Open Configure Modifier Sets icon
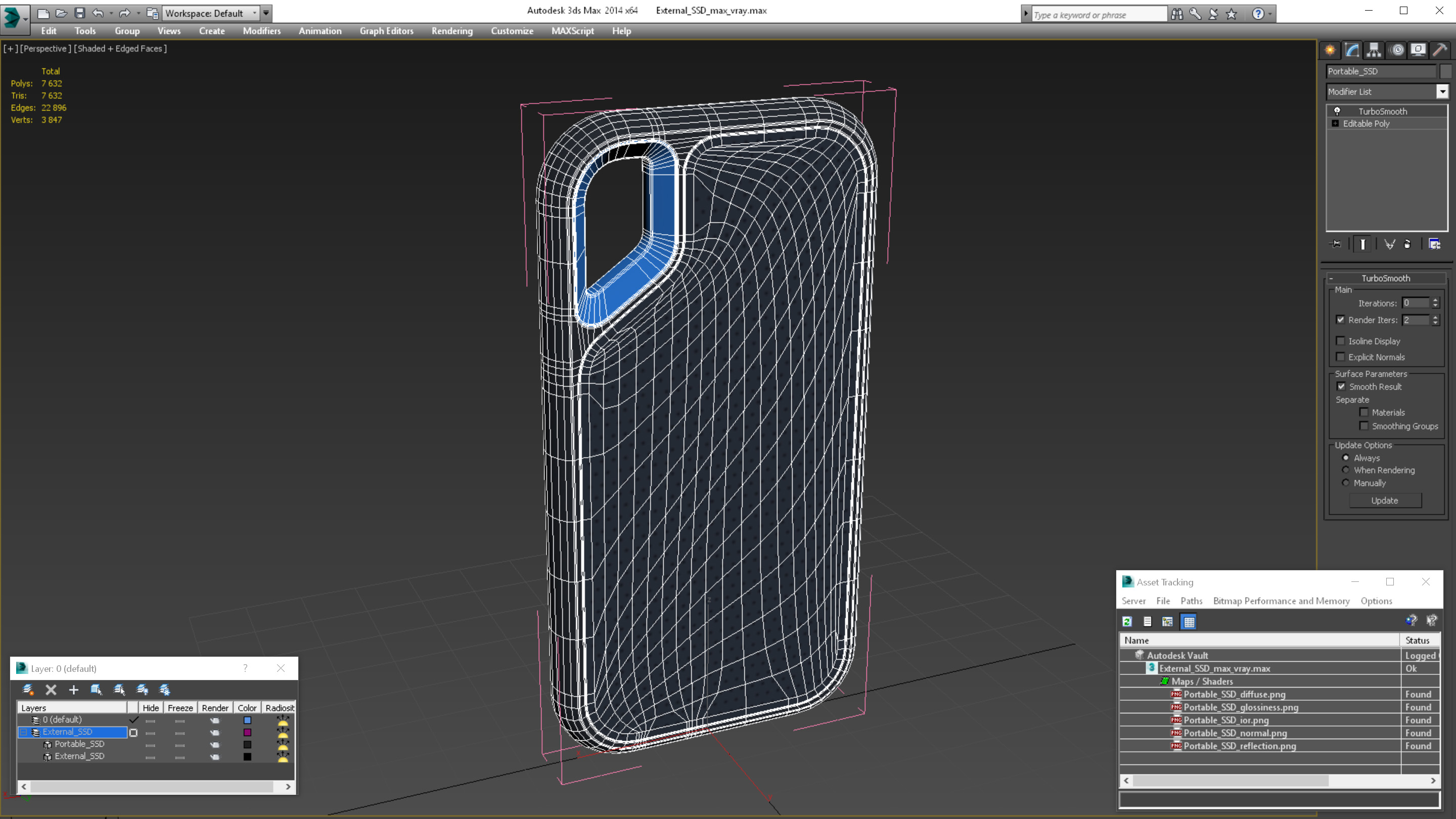This screenshot has height=819, width=1456. click(1435, 244)
